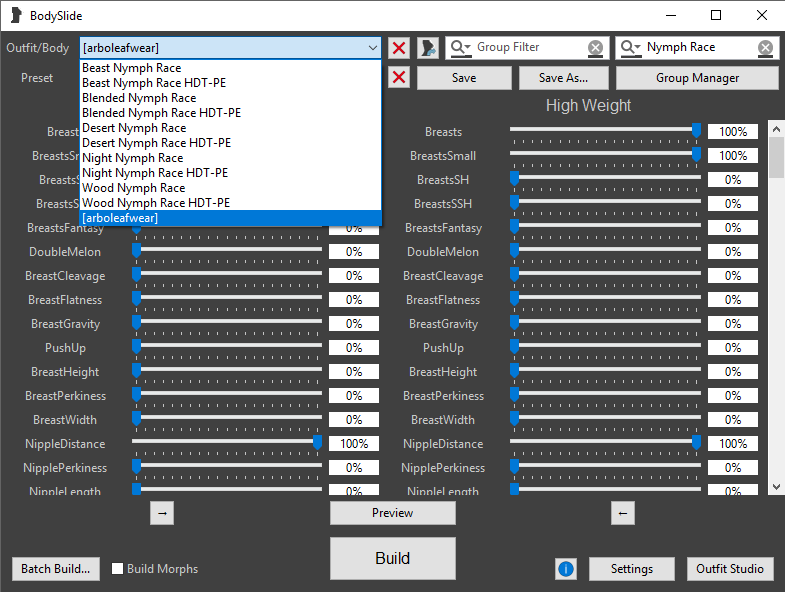Adjust low weight BreastGravity slider

pyautogui.click(x=136, y=323)
